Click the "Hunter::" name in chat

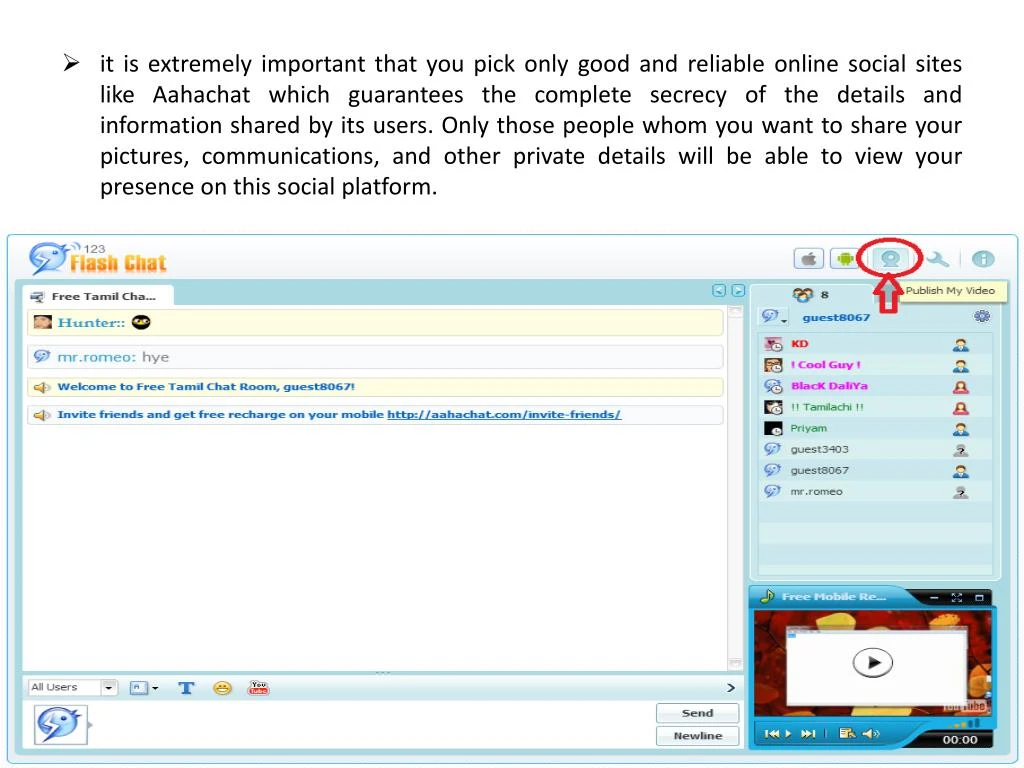pos(91,323)
